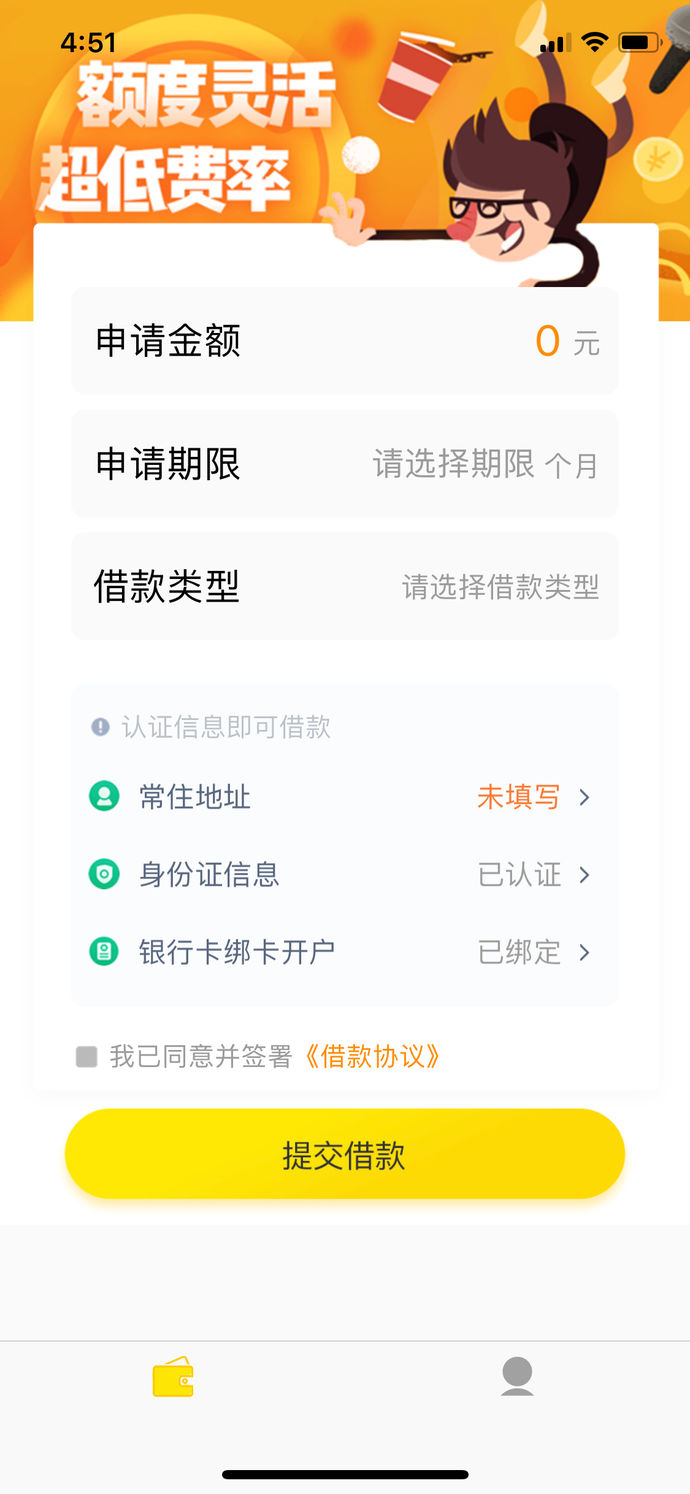The image size is (690, 1494).
Task: Open the 《借款协议》 link
Action: [371, 1056]
